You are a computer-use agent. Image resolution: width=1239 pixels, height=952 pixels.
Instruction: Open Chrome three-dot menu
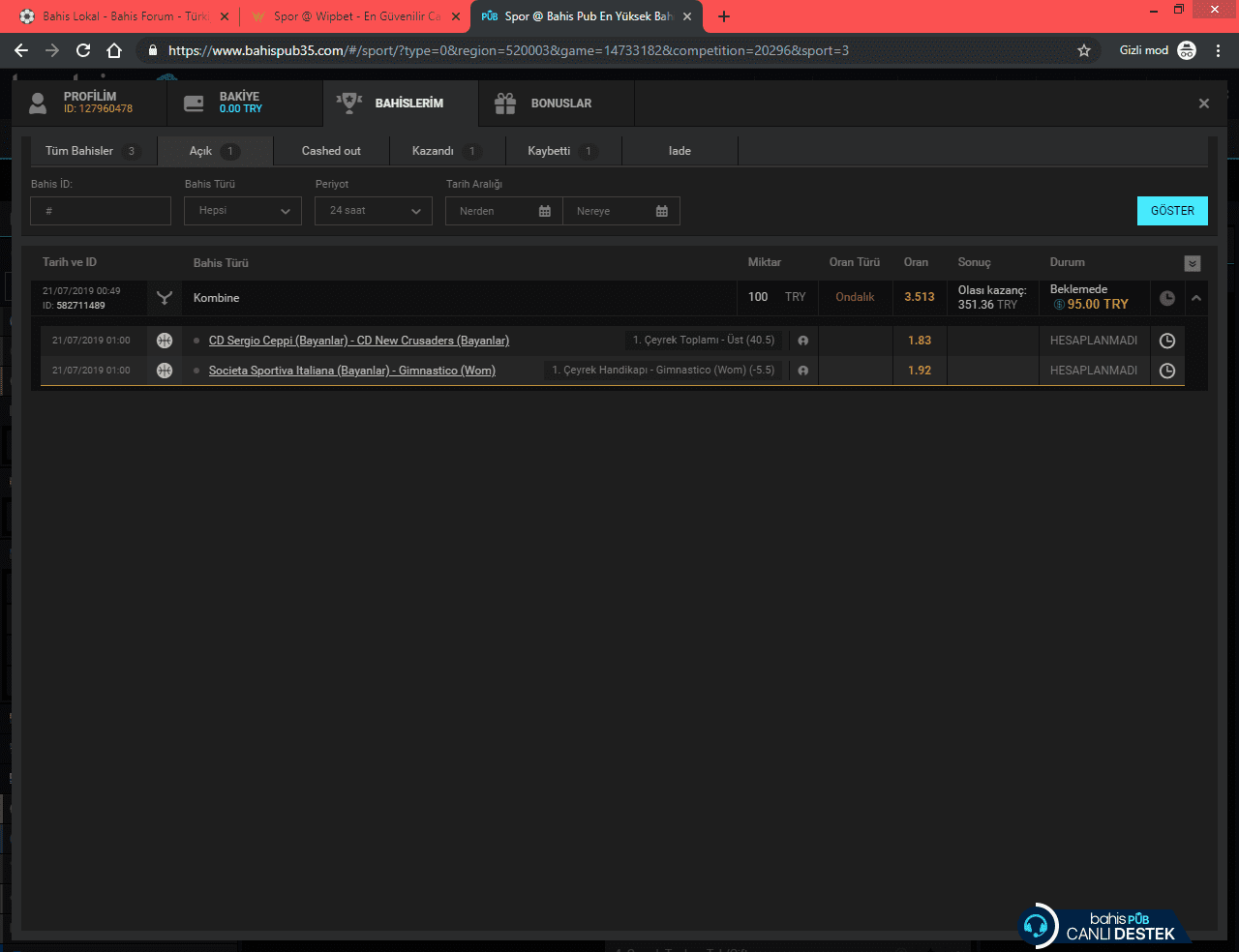coord(1218,50)
